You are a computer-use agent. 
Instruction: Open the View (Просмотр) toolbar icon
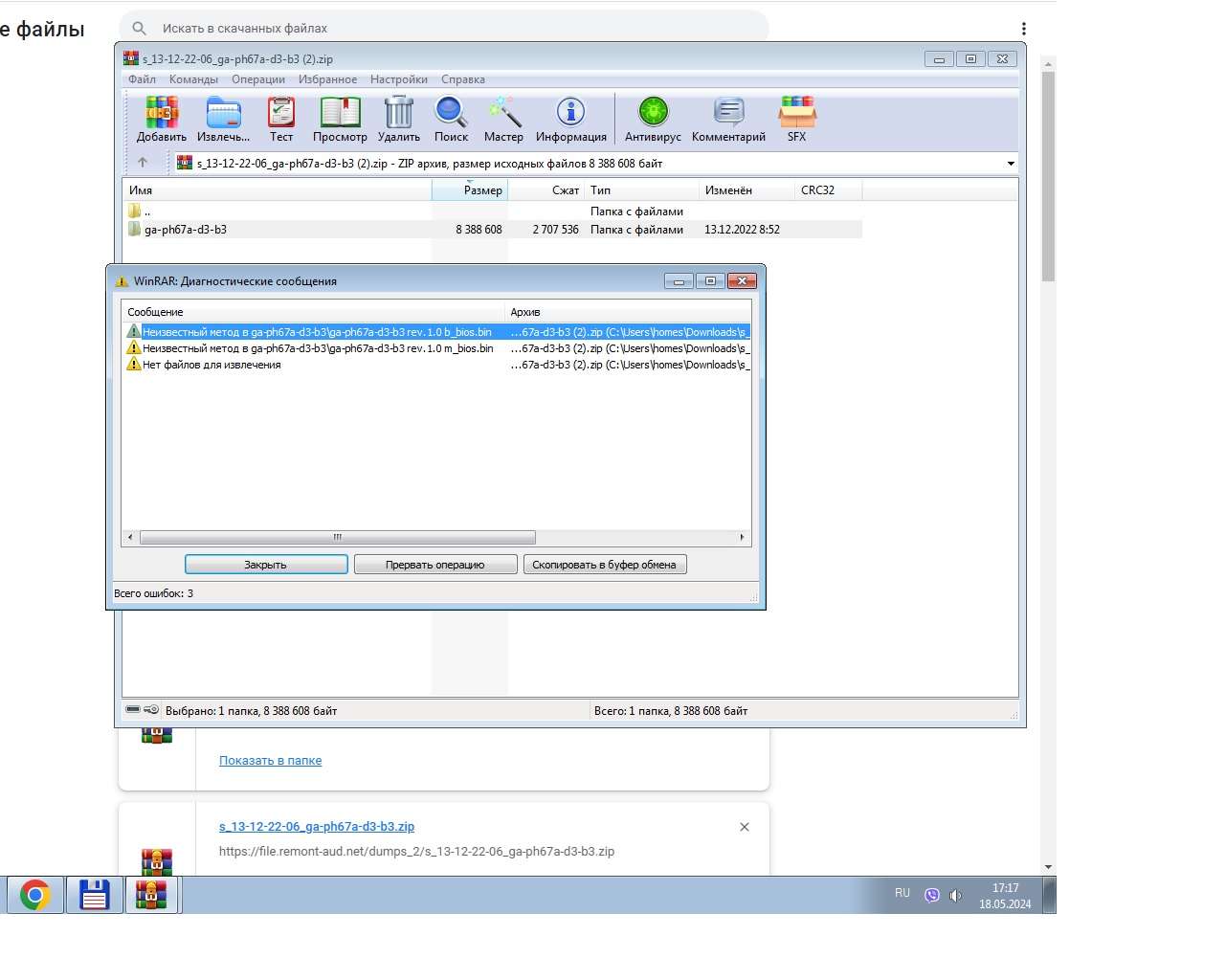(x=340, y=113)
